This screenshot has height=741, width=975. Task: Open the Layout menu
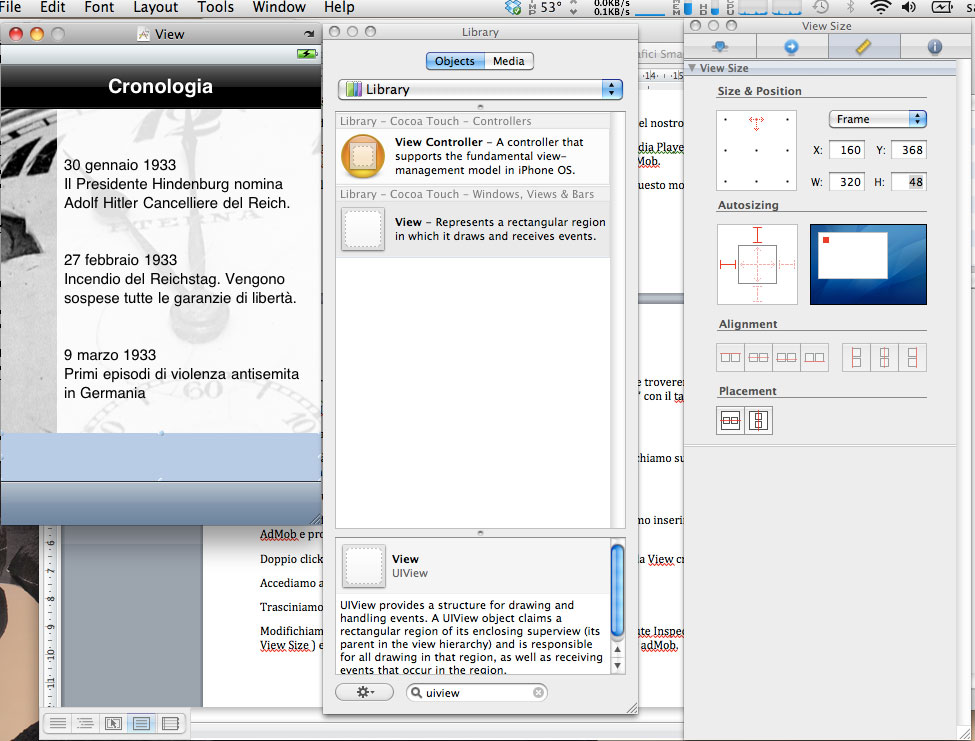tap(155, 7)
